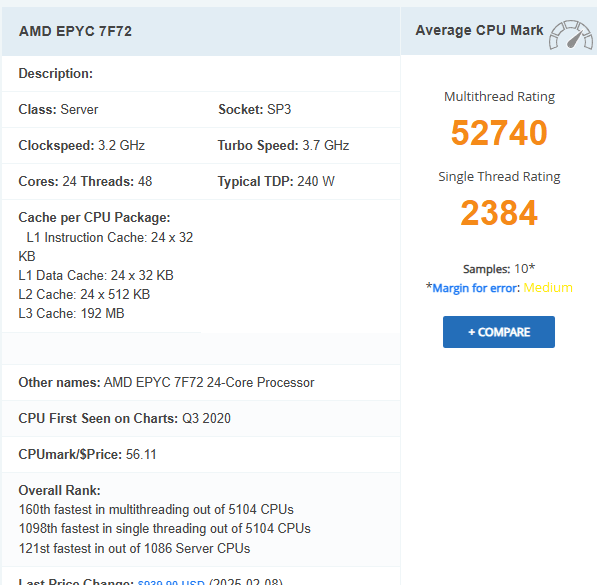
Task: Select Clockspeed: 3.2 GHz text
Action: [82, 145]
